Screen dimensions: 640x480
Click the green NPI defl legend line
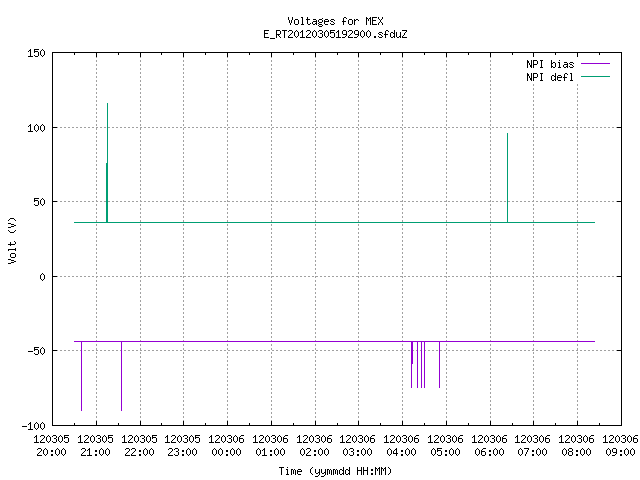[x=595, y=77]
